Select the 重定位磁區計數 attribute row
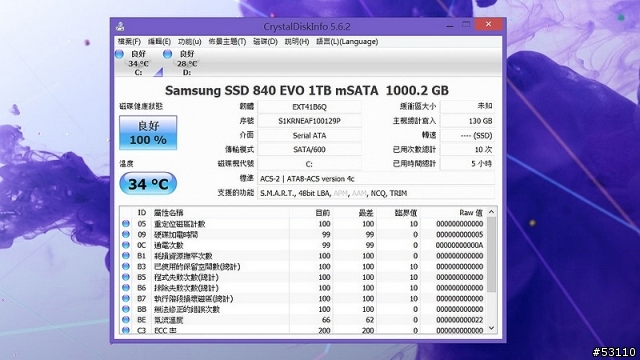 303,224
